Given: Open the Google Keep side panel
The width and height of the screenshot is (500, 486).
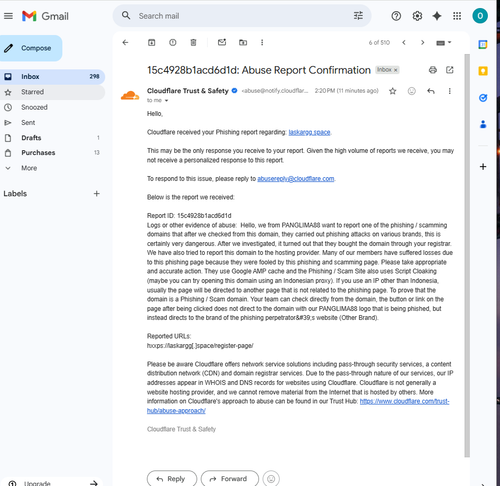Looking at the screenshot, I should point(483,71).
